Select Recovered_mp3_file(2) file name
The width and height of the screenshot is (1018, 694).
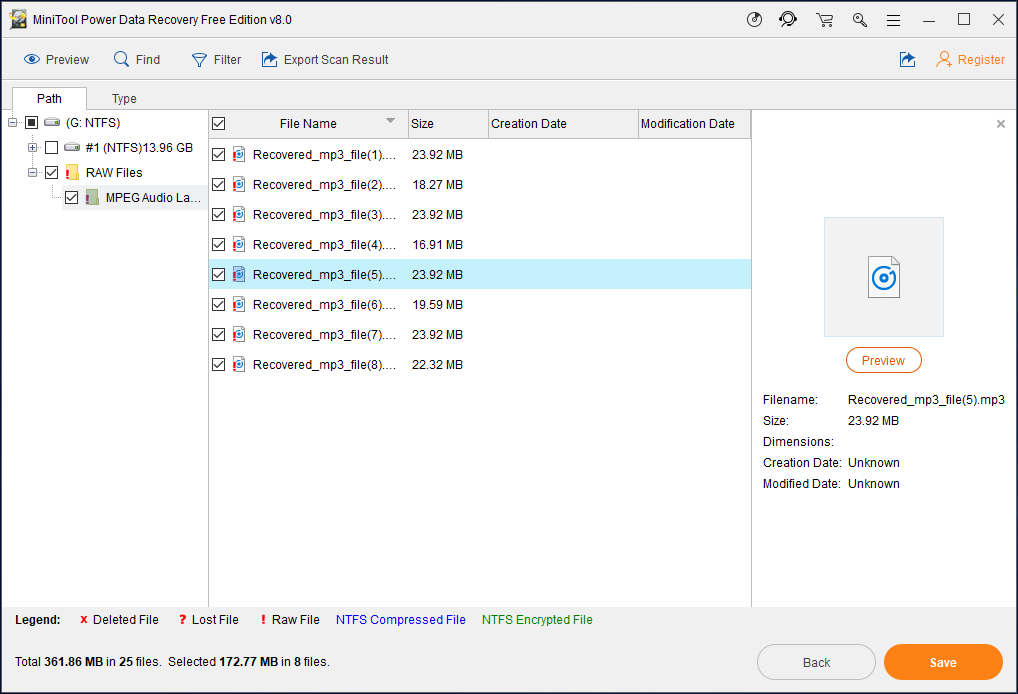[x=324, y=184]
